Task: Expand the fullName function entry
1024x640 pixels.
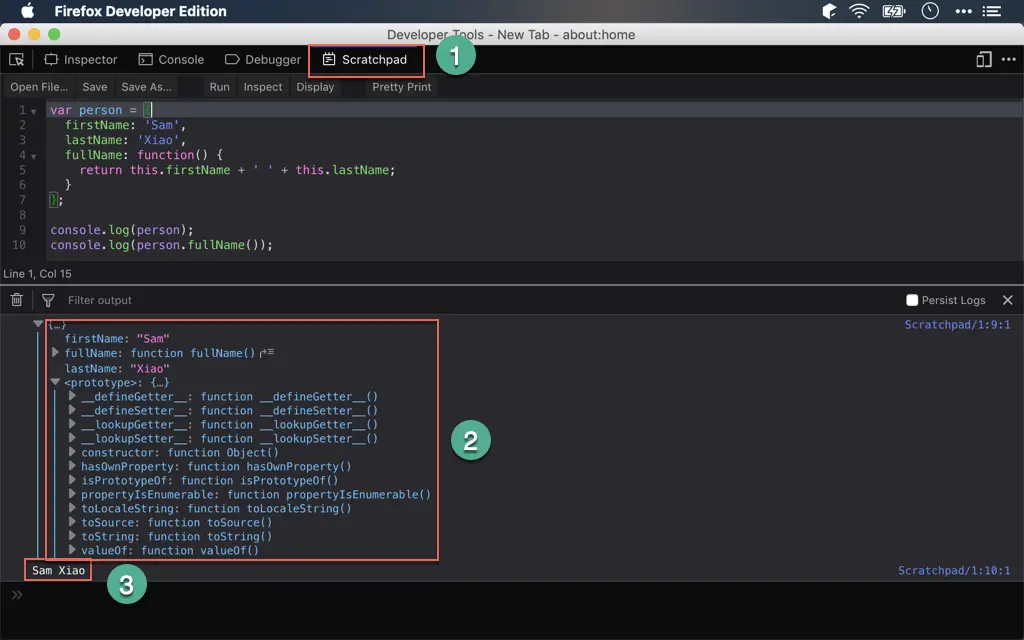Action: [55, 353]
